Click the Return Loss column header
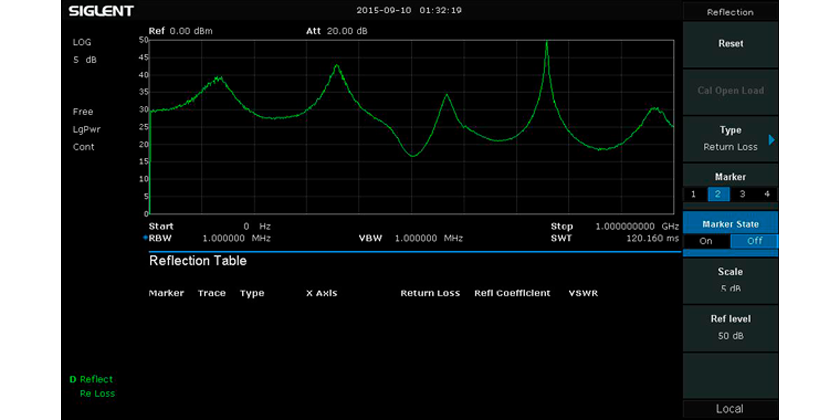Screen dimensions: 840x420 (430, 293)
